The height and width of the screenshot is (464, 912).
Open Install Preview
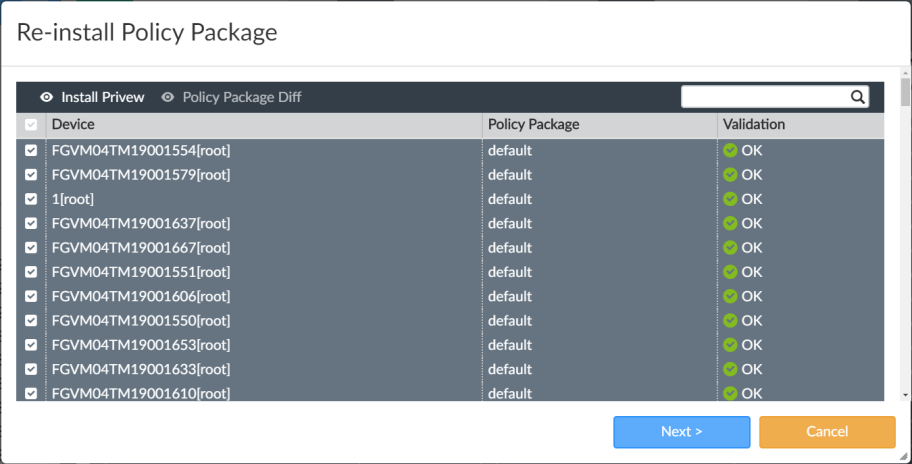click(92, 97)
